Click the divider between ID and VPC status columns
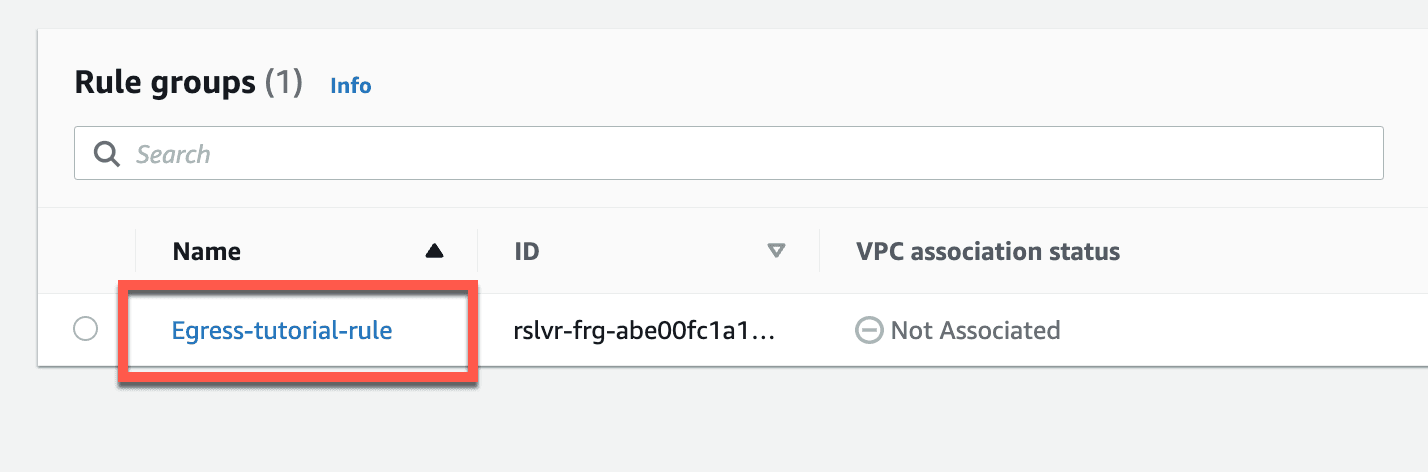This screenshot has height=472, width=1428. (819, 251)
